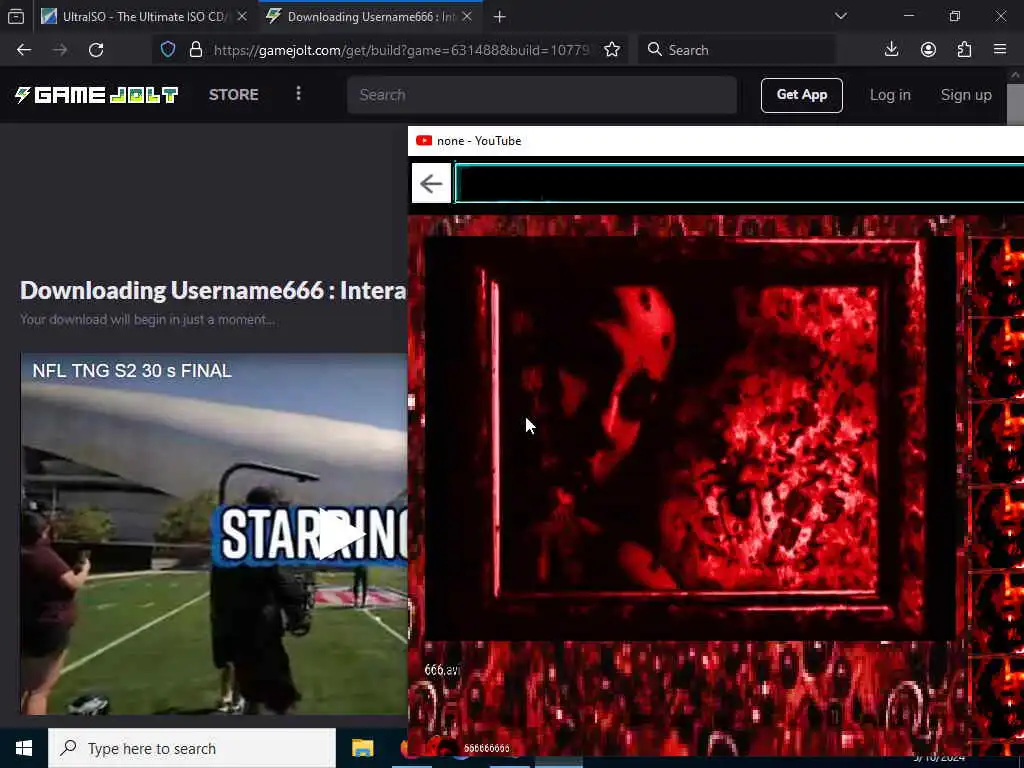Click the Log in link

(890, 95)
